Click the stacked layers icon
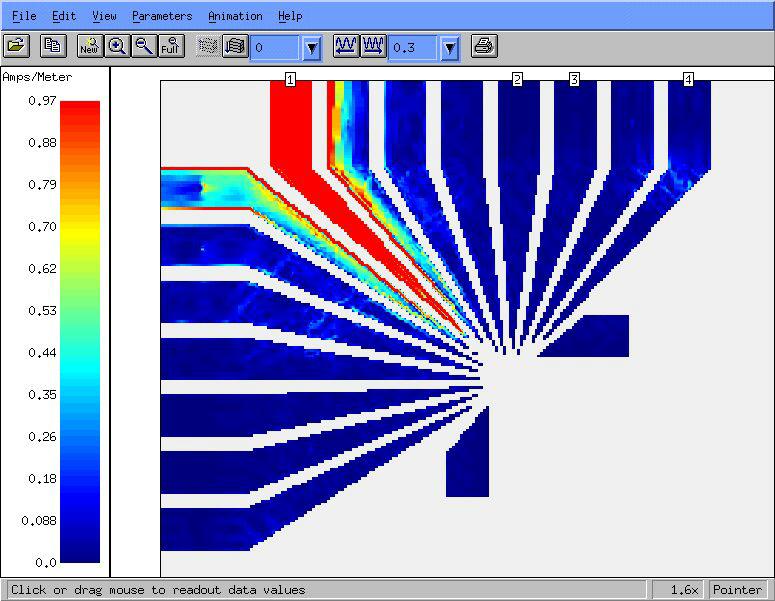 coord(234,46)
